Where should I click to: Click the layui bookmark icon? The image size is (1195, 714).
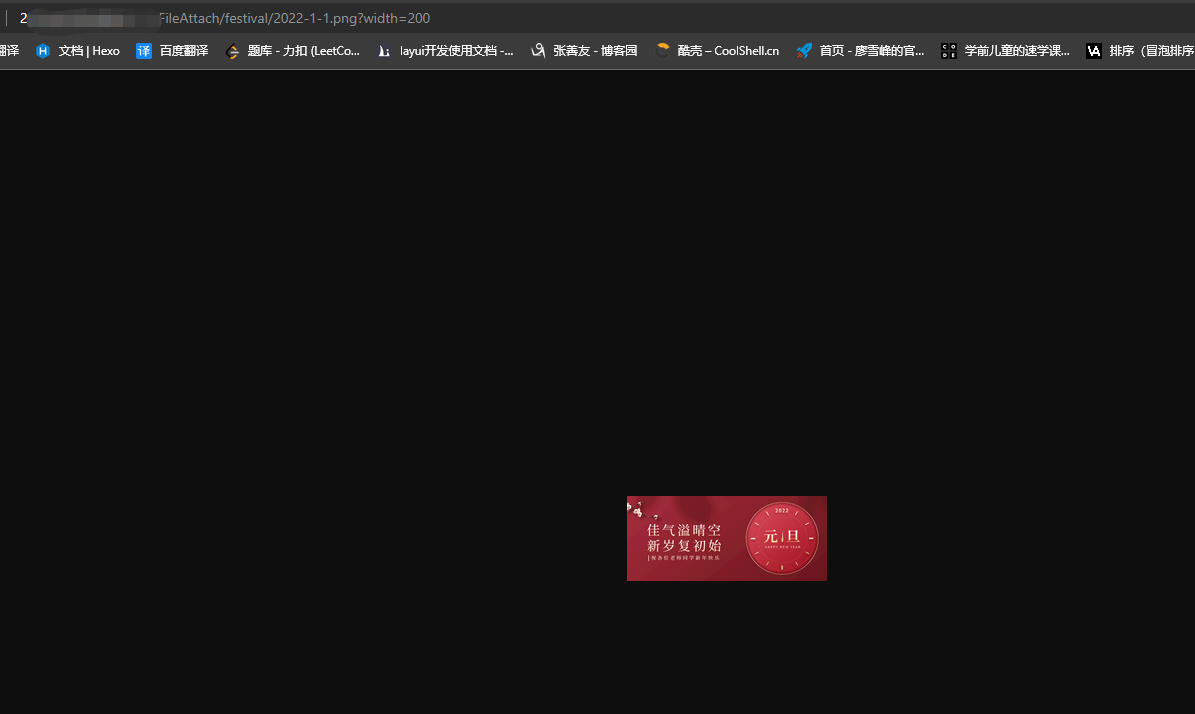pos(384,51)
